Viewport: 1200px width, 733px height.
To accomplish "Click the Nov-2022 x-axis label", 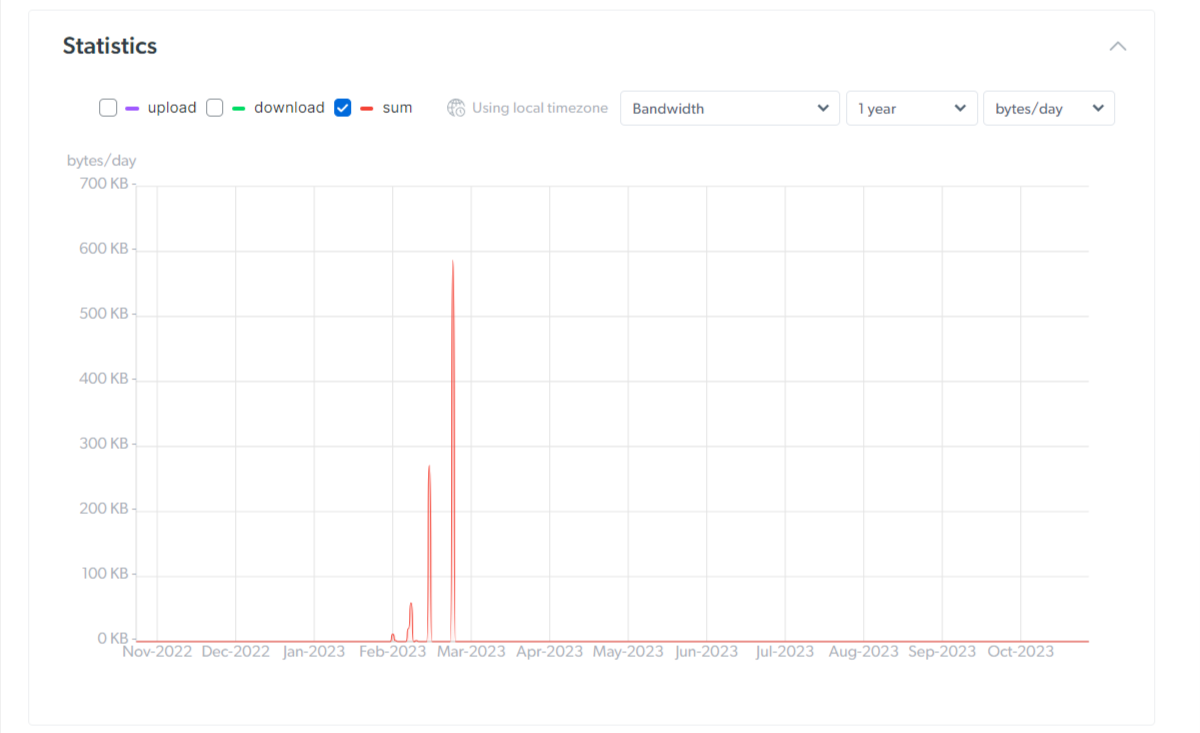I will click(157, 652).
